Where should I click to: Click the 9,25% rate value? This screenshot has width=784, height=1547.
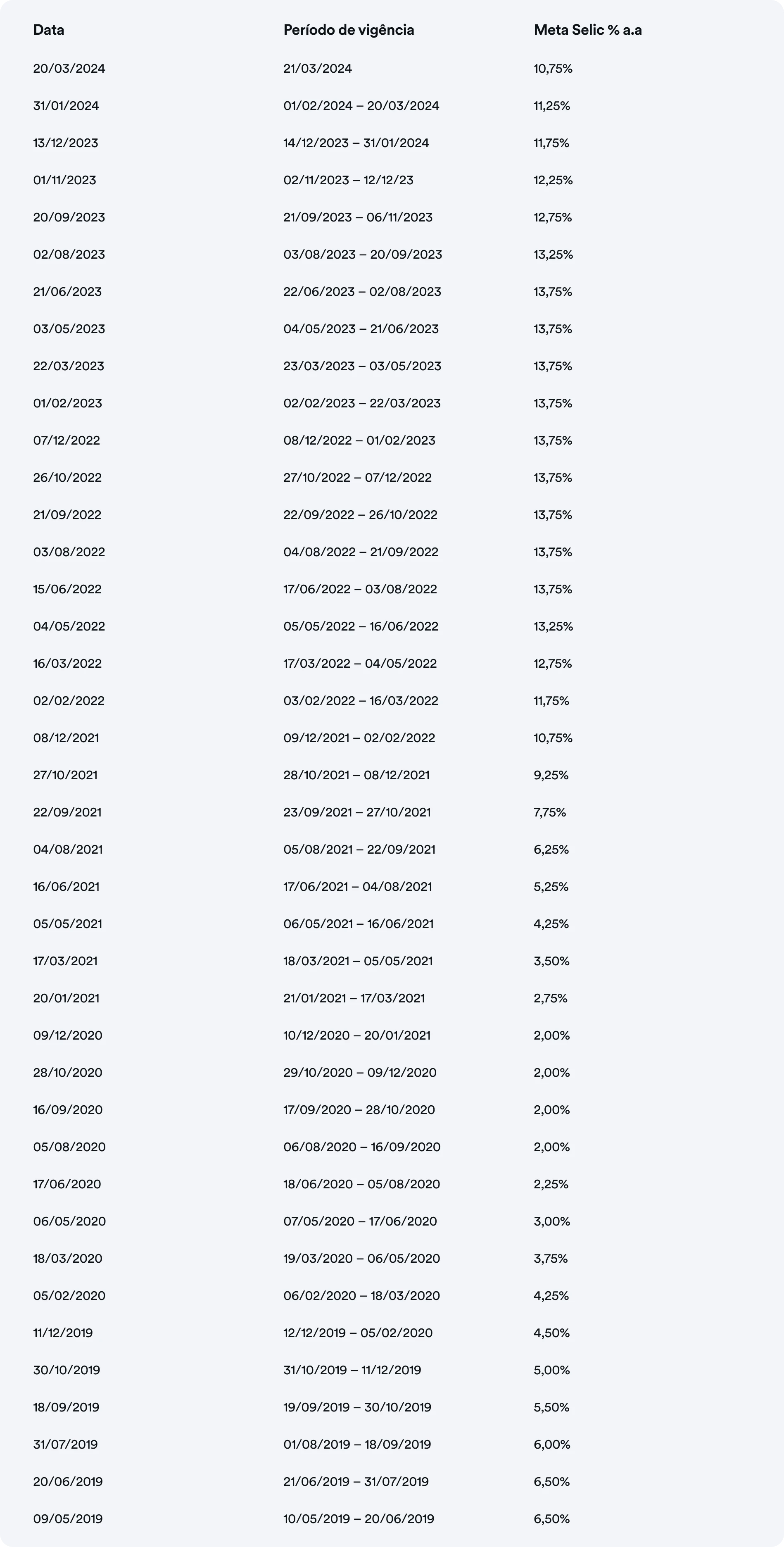coord(551,775)
